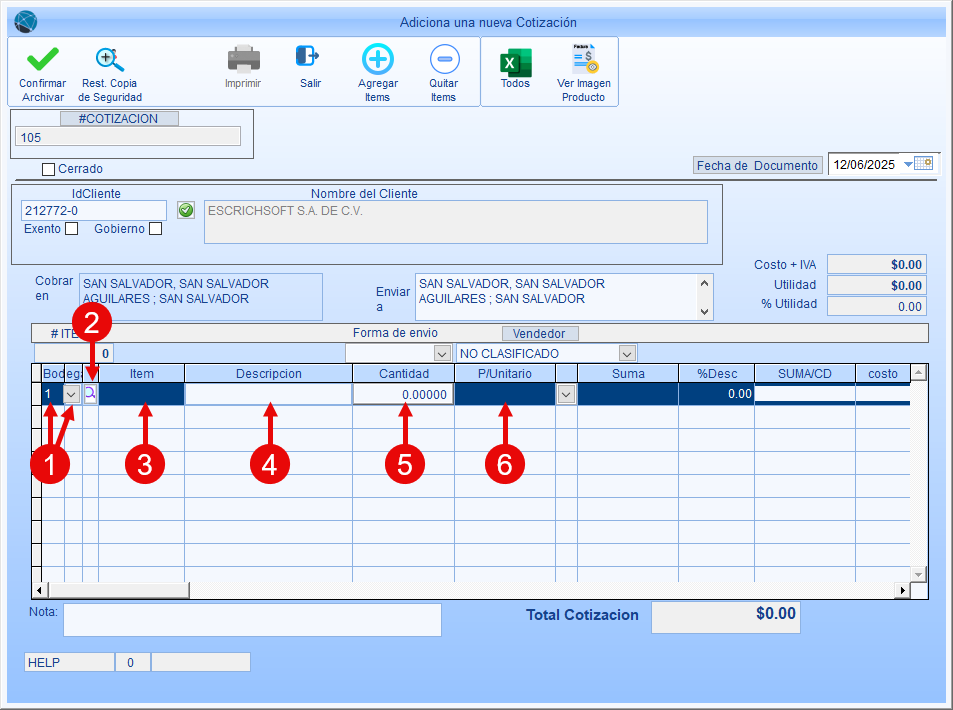
Task: Click the #COTIZACION header label
Action: pyautogui.click(x=119, y=119)
